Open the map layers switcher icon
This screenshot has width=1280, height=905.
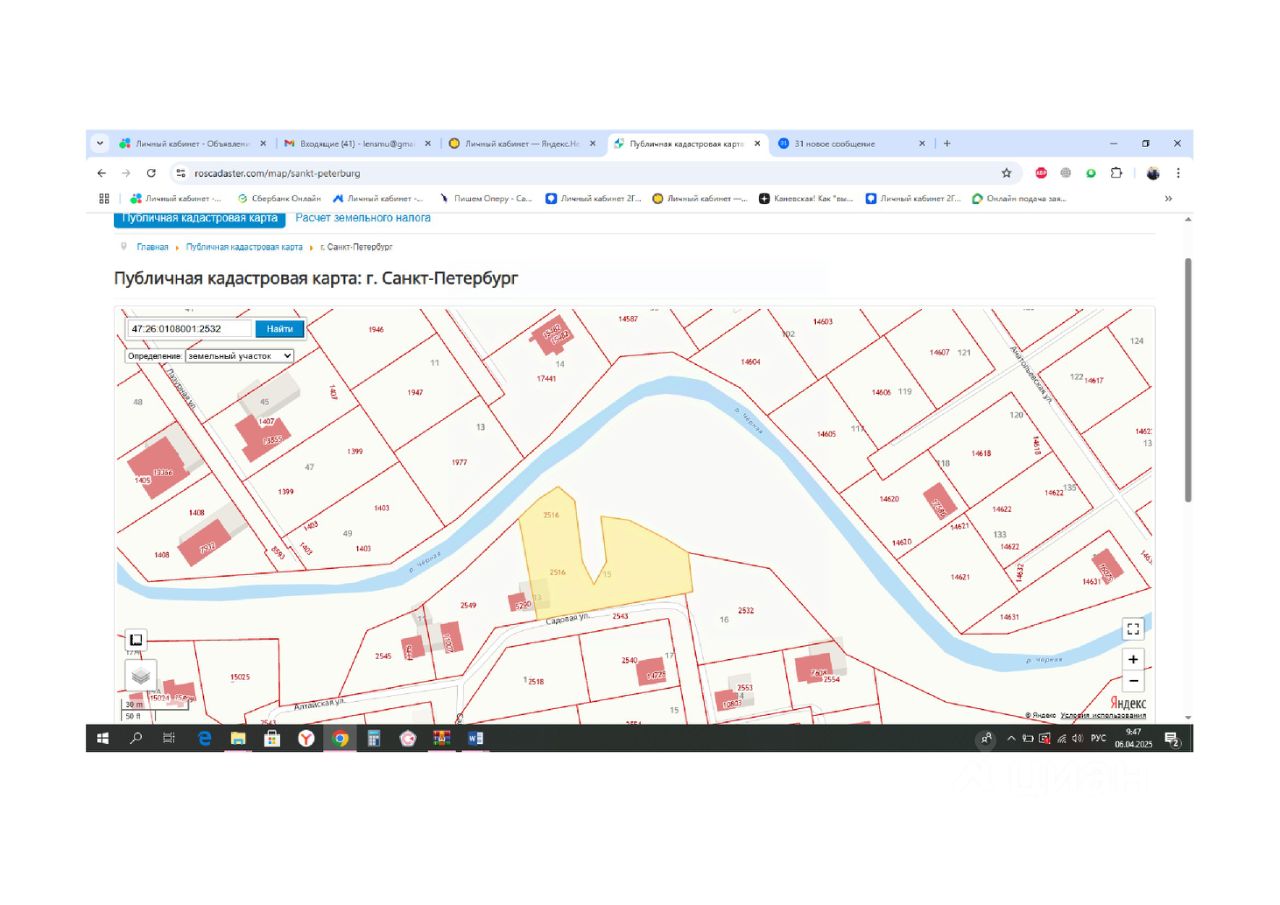click(140, 675)
